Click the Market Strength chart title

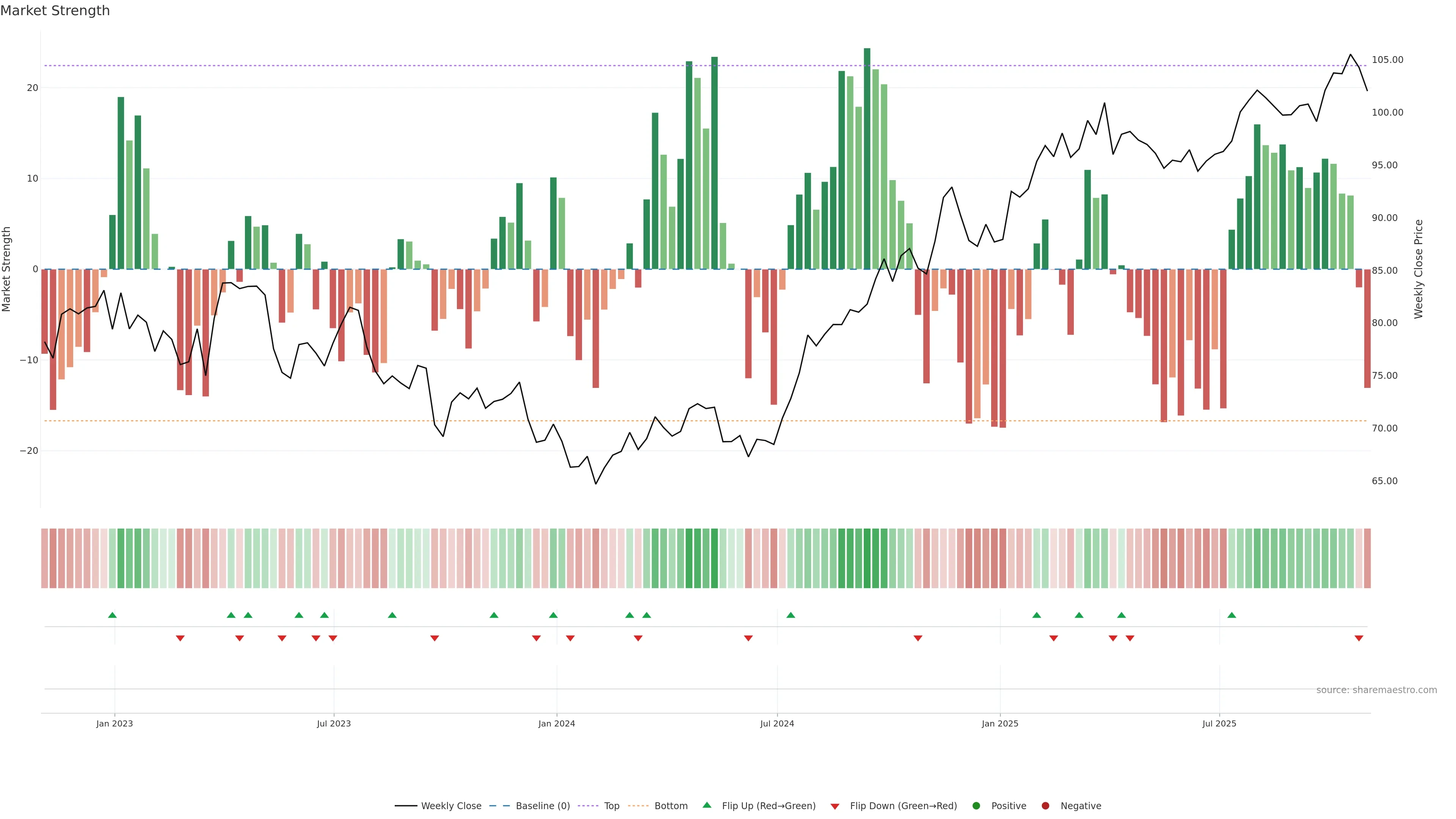tap(55, 11)
